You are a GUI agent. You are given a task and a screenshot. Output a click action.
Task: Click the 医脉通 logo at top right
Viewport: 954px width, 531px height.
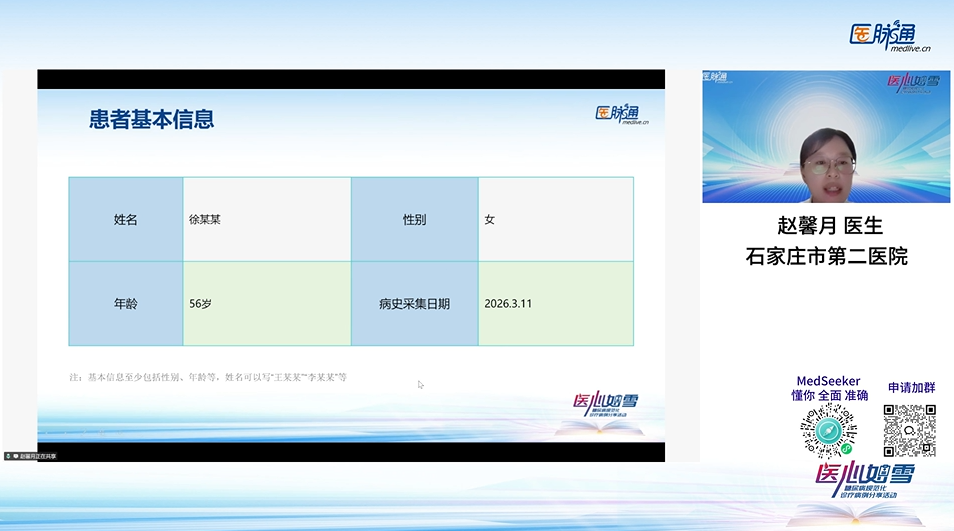coord(890,36)
